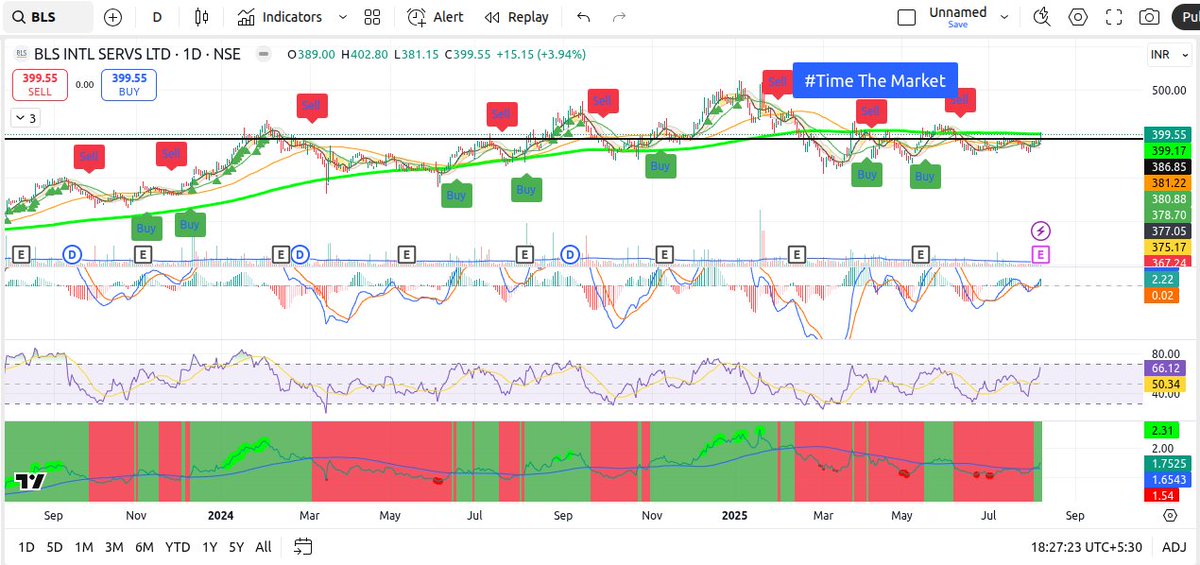This screenshot has width=1200, height=565.
Task: Click the grey status pill after NSE
Action: [263, 54]
